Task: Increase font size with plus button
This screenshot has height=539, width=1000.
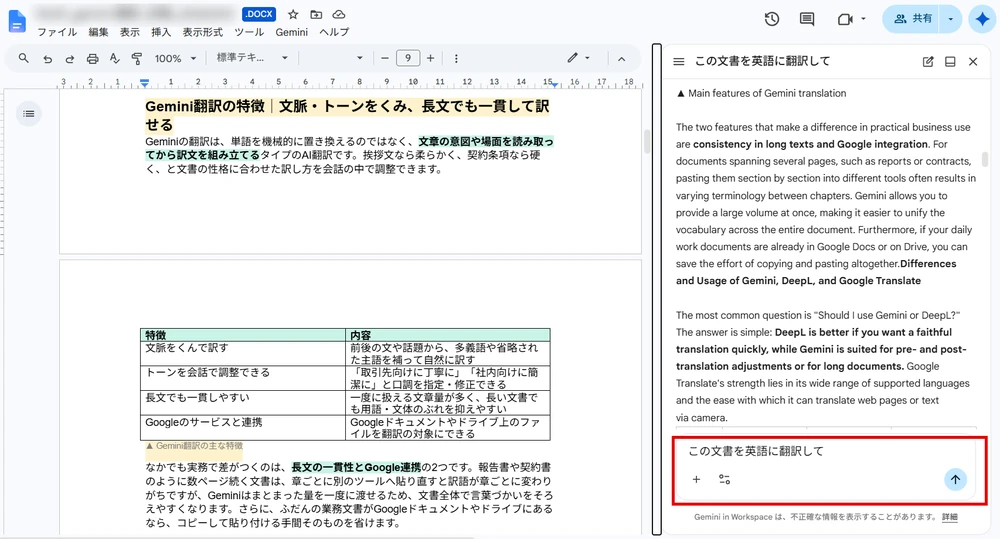Action: [430, 58]
